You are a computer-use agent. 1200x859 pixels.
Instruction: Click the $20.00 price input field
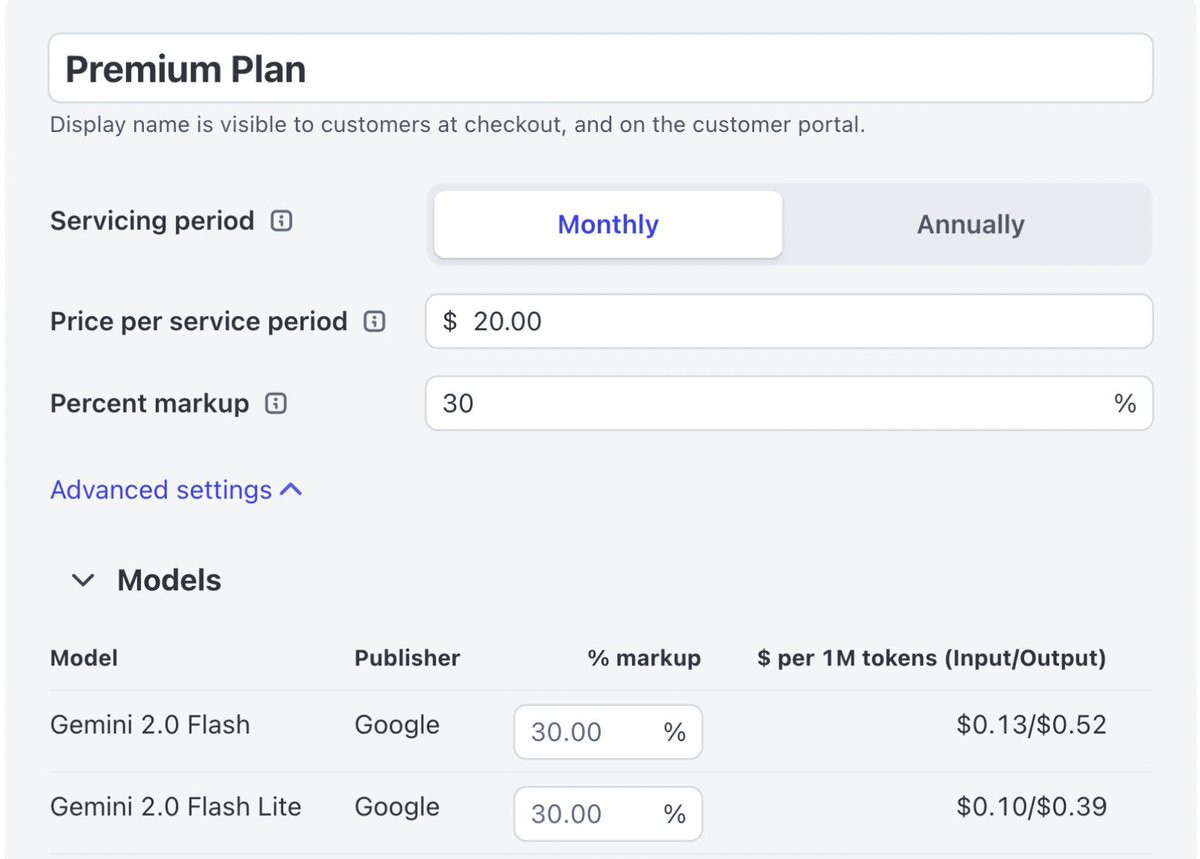tap(788, 322)
